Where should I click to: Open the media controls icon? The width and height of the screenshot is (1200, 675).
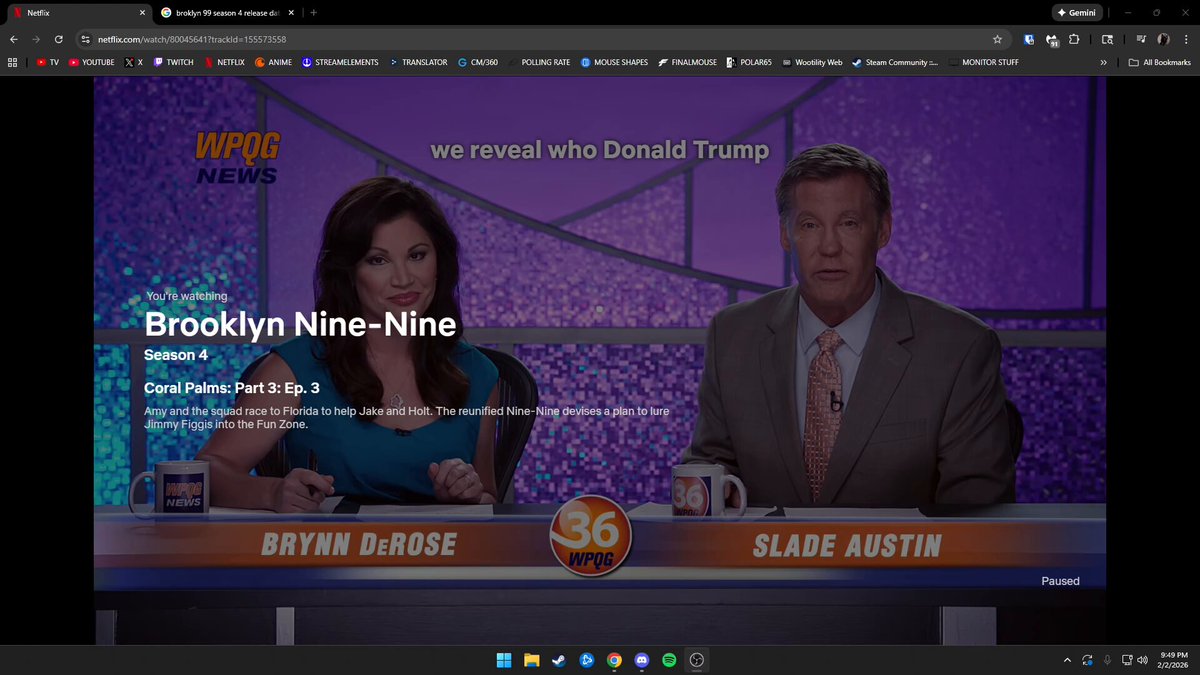click(x=1141, y=39)
